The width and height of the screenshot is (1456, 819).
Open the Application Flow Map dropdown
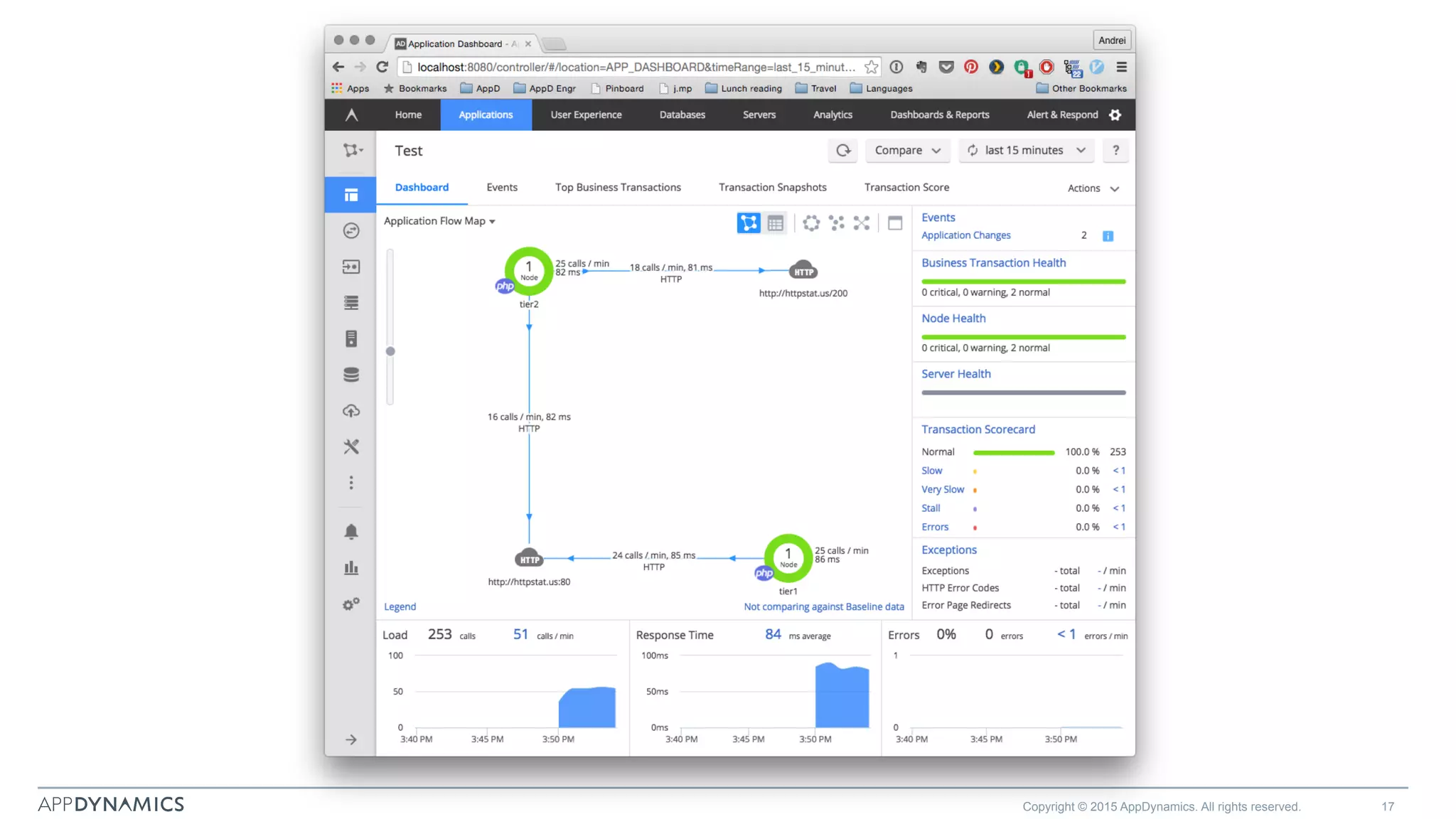(439, 221)
